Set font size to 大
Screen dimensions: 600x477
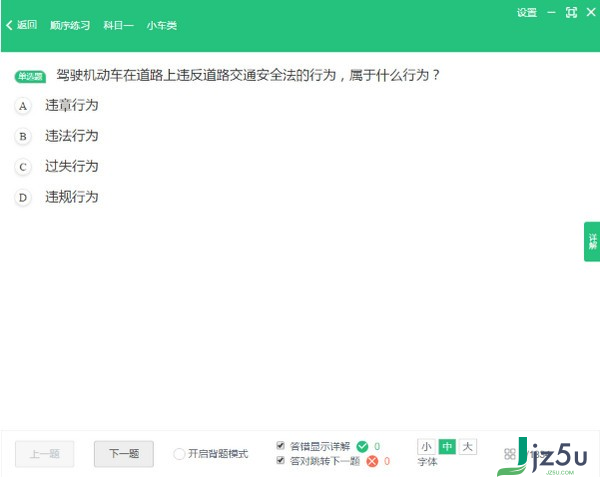[x=468, y=446]
